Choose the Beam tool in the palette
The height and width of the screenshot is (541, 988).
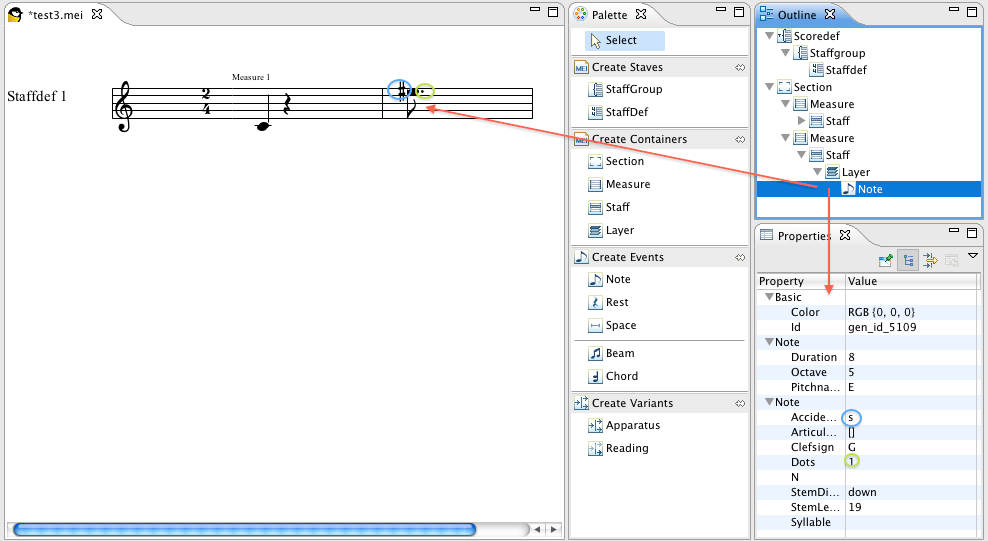click(x=619, y=353)
